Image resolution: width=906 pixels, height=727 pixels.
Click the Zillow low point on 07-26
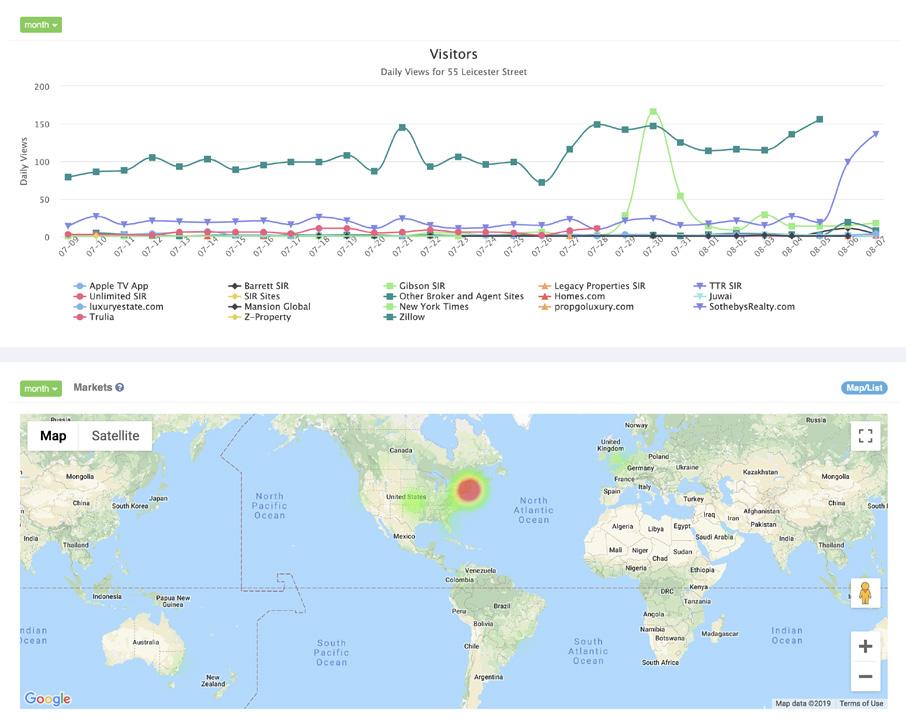[541, 183]
